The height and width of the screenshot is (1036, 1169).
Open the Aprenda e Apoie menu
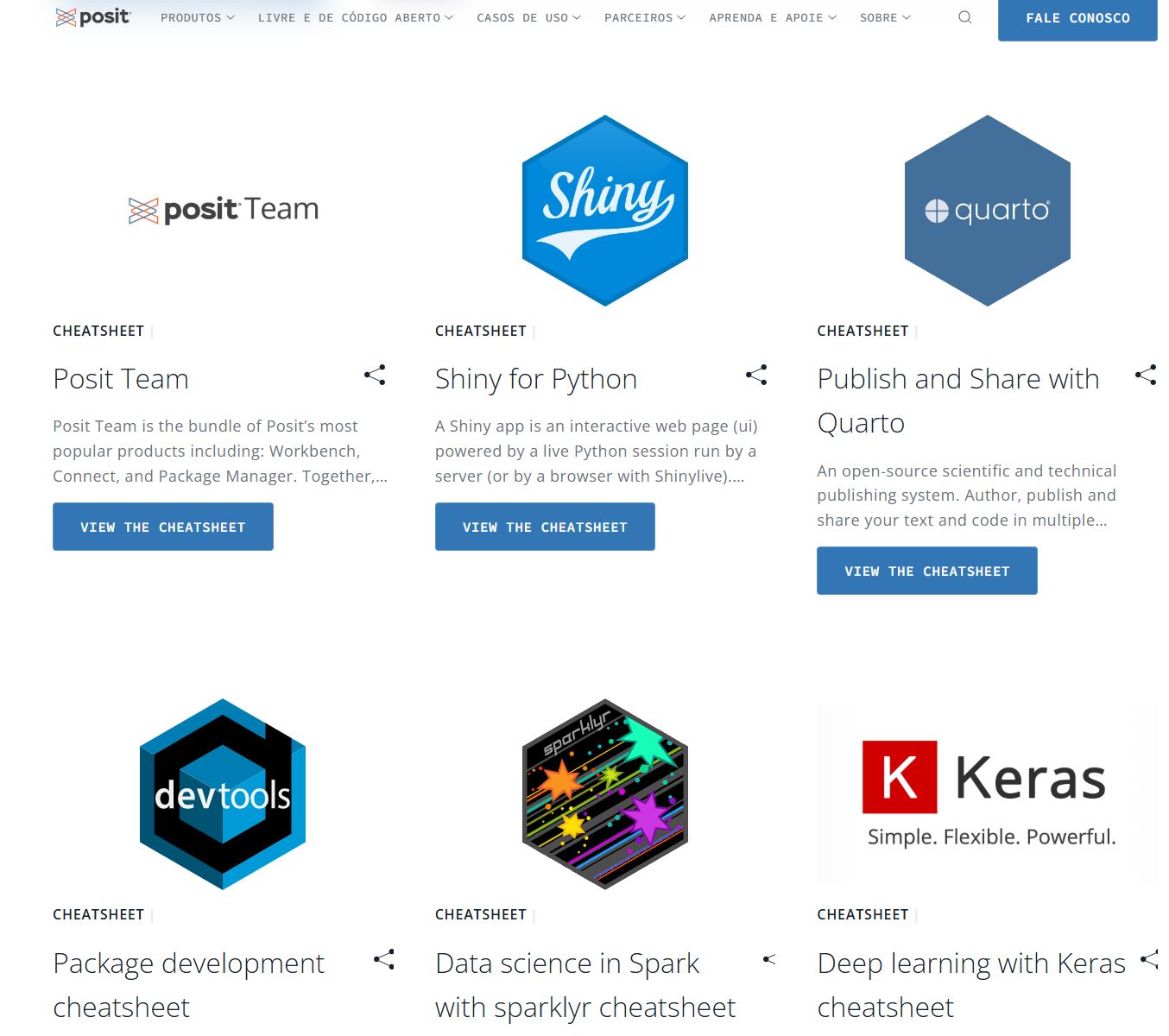[772, 17]
